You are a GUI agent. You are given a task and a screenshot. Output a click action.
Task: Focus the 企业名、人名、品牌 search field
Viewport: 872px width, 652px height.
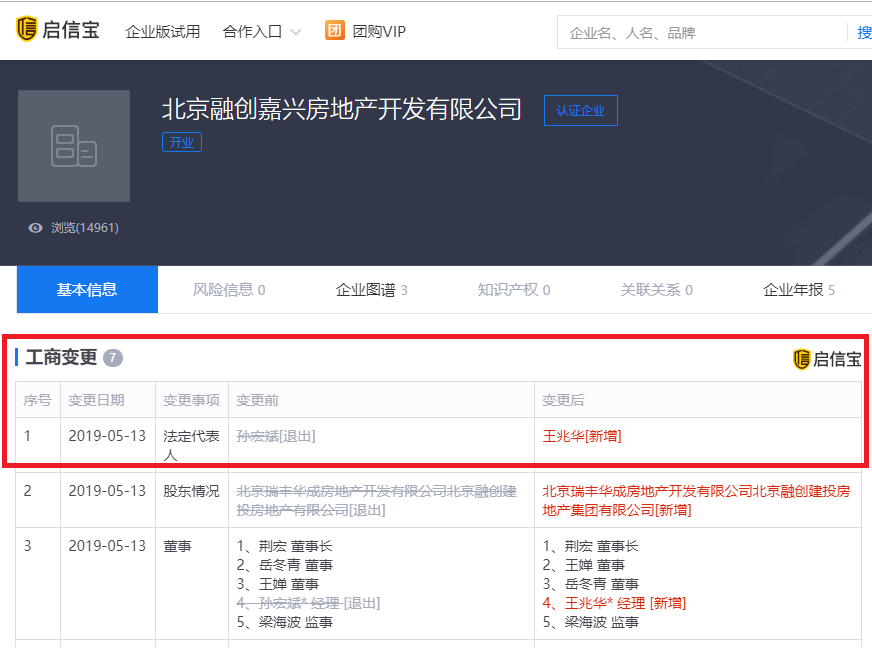tap(700, 33)
